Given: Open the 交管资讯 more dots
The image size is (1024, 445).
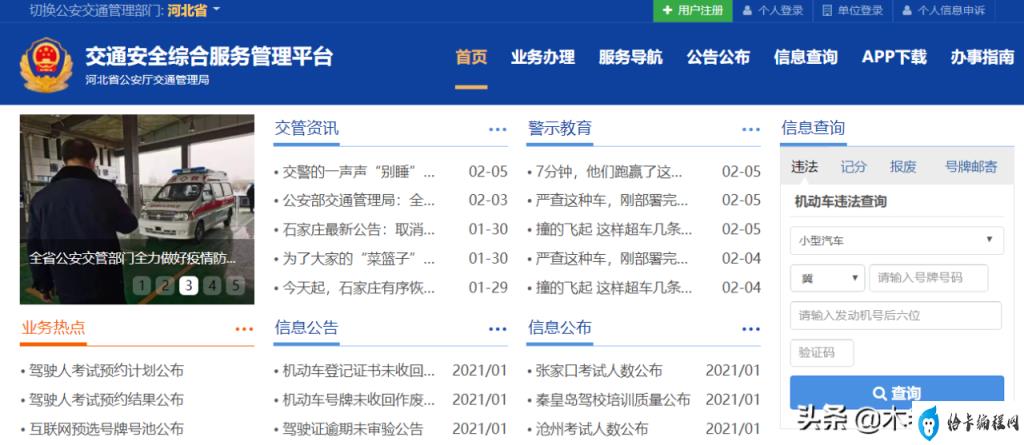Looking at the screenshot, I should [x=497, y=129].
